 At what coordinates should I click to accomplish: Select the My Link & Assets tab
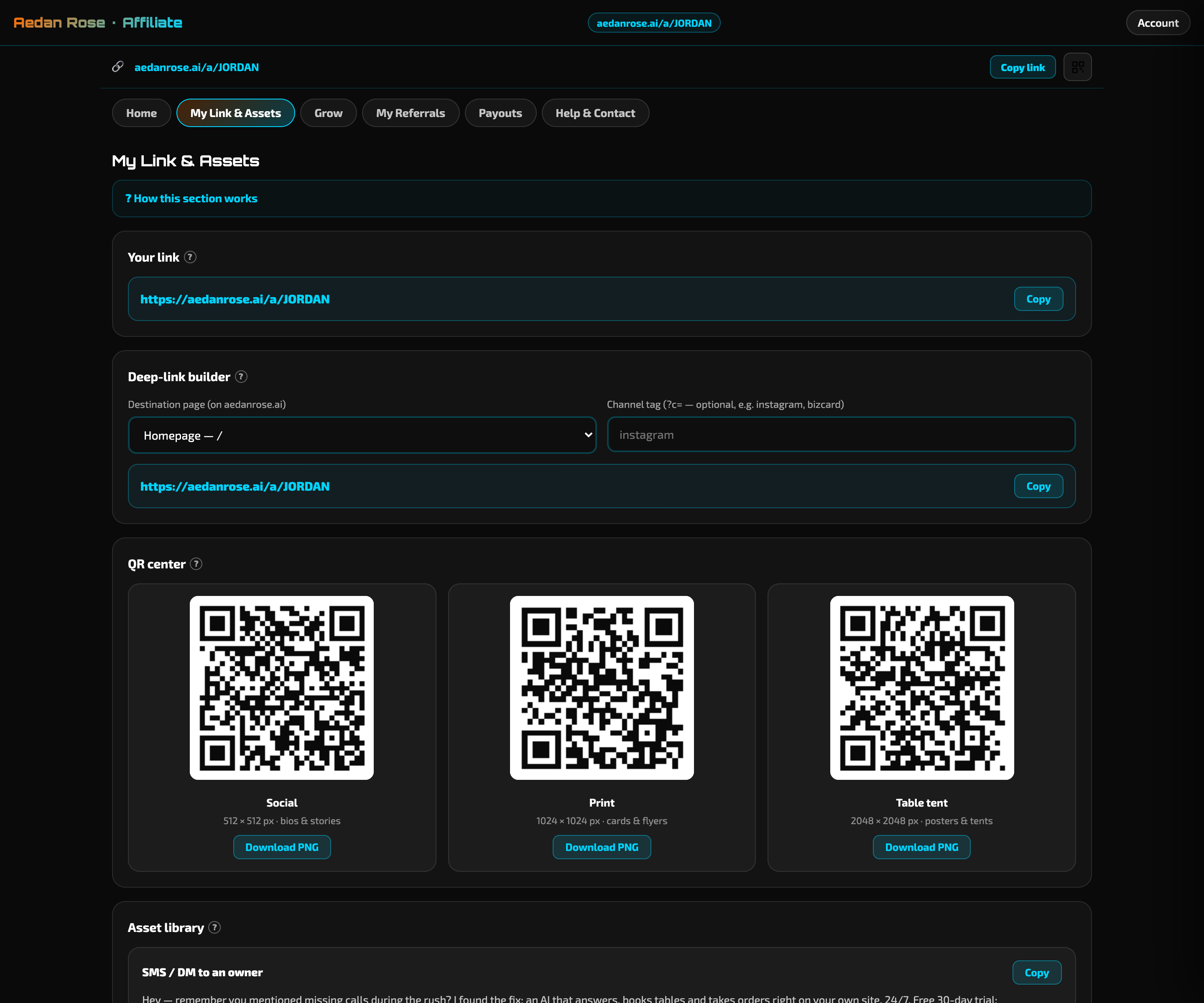pos(236,113)
